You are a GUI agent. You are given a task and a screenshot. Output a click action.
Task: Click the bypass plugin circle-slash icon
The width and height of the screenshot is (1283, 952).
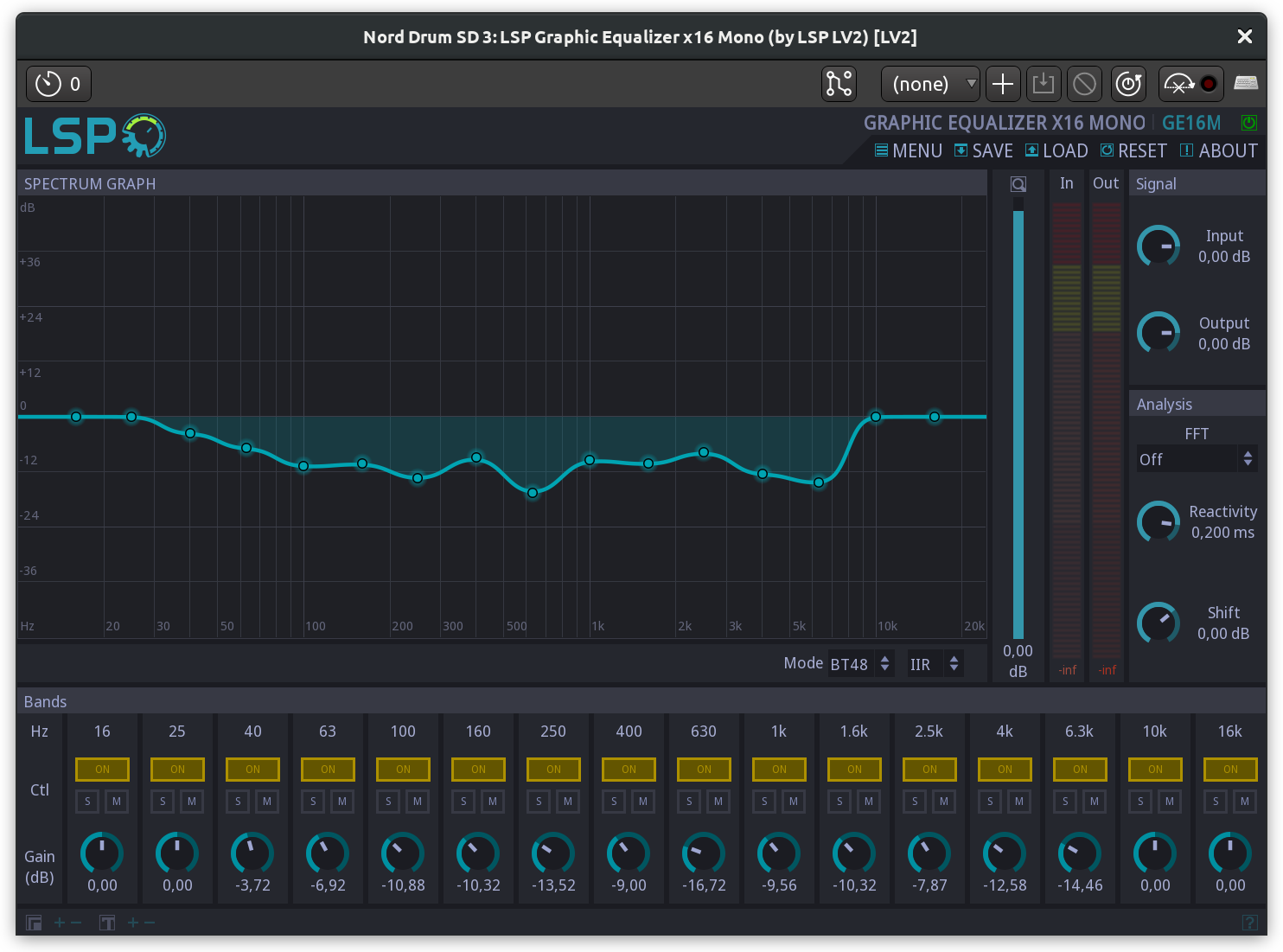pos(1084,84)
